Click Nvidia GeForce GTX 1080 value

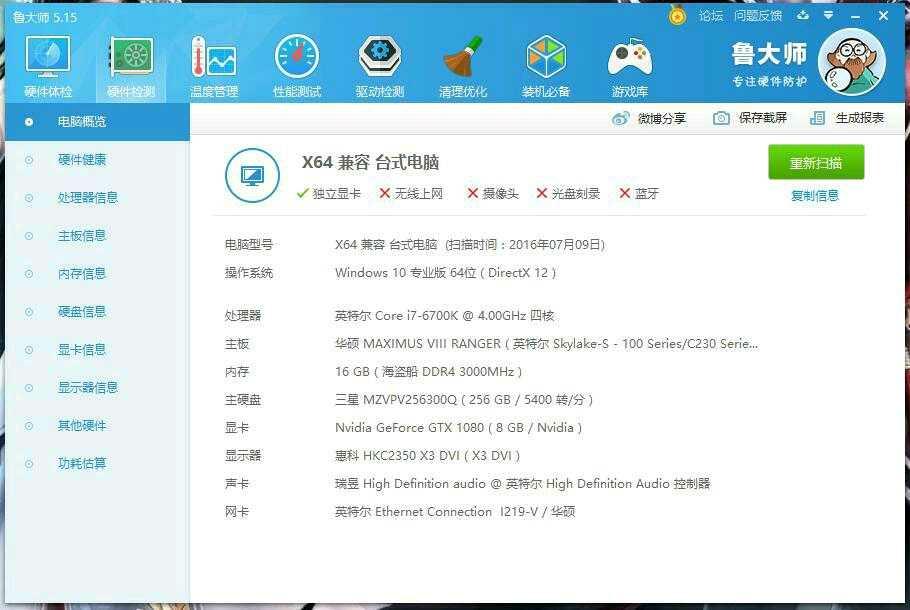click(458, 428)
